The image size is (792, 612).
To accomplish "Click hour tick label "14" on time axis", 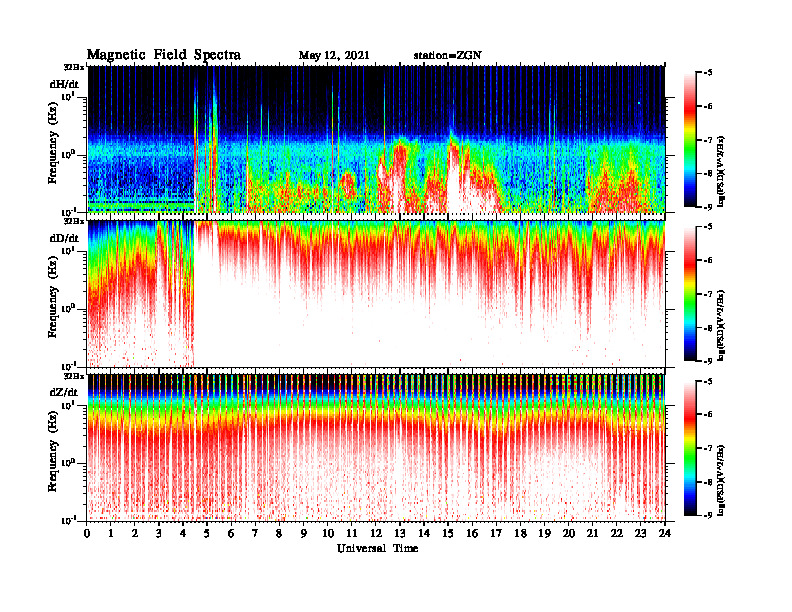I will point(424,534).
